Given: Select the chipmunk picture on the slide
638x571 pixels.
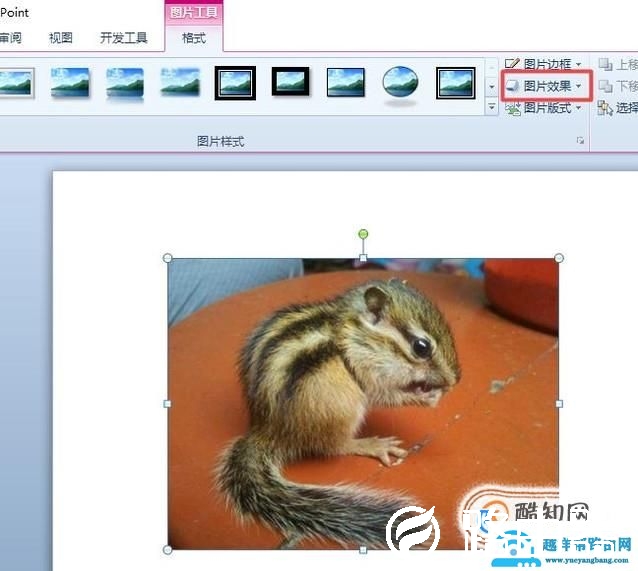Looking at the screenshot, I should click(x=363, y=404).
